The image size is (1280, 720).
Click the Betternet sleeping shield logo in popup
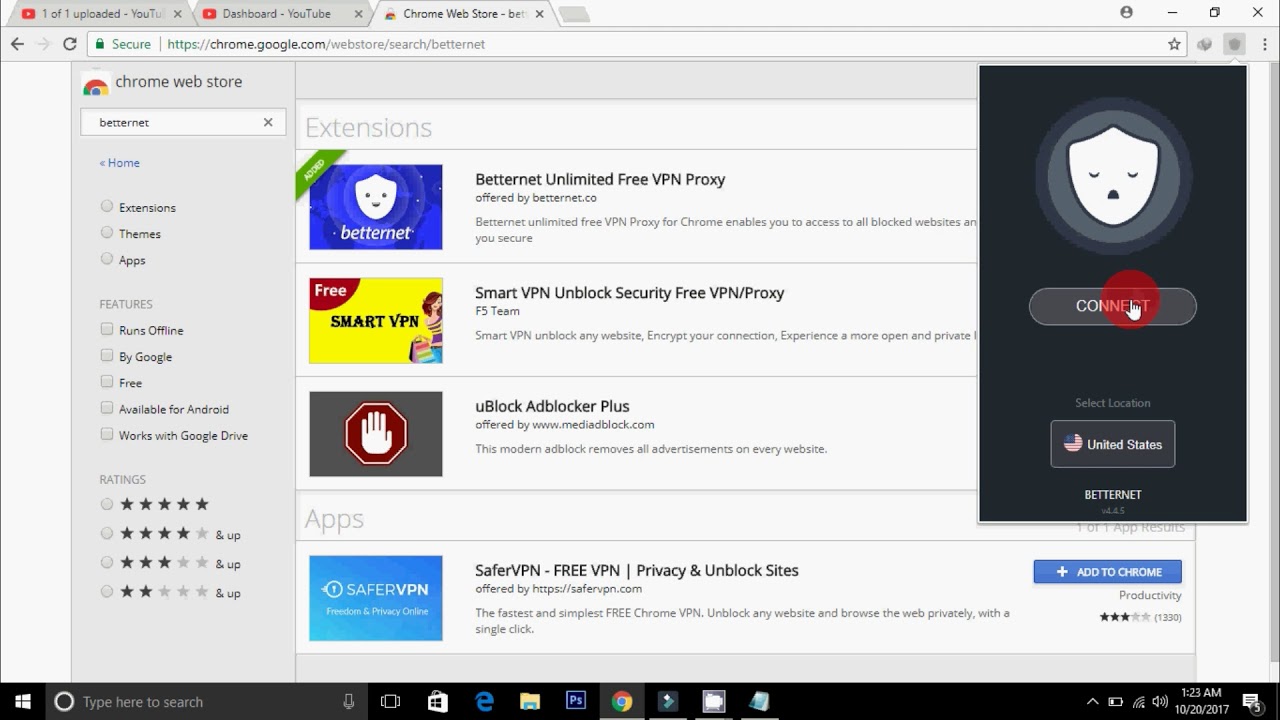point(1113,177)
